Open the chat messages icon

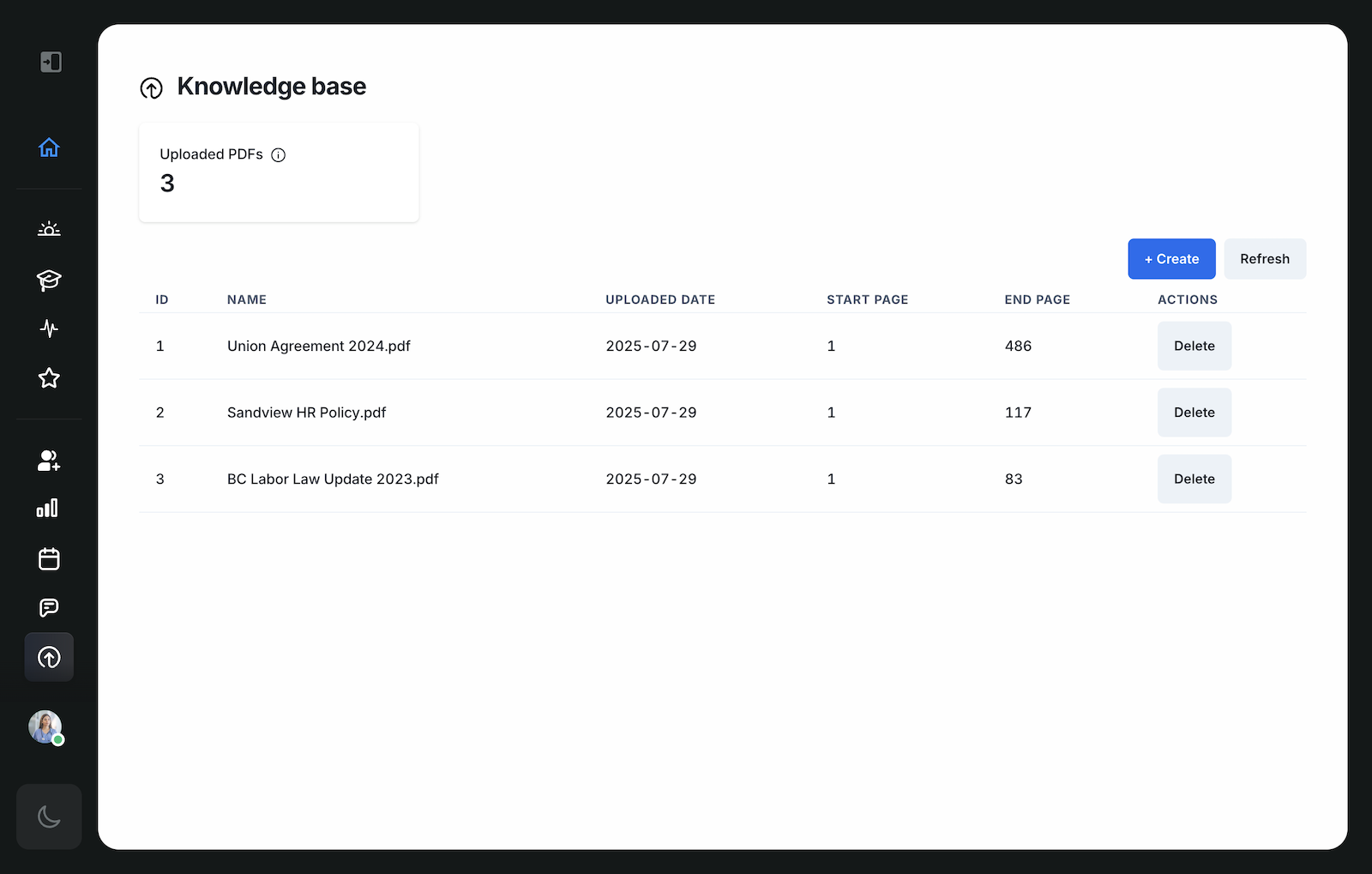pos(49,607)
